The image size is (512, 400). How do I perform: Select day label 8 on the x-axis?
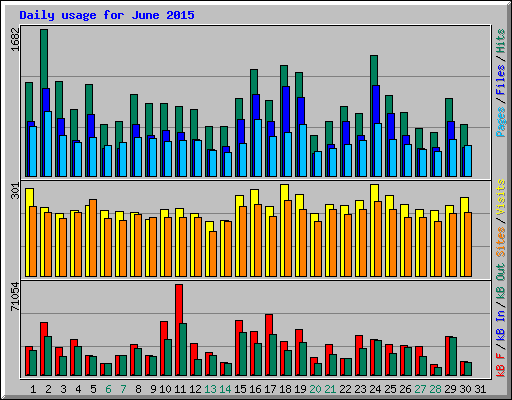pos(138,389)
